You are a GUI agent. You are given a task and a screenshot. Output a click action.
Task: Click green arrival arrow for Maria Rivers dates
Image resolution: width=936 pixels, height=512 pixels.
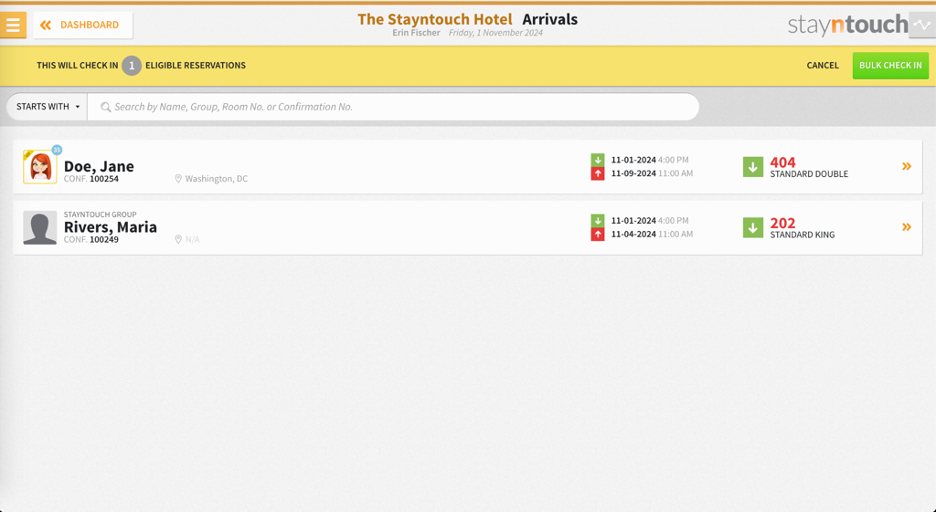598,221
